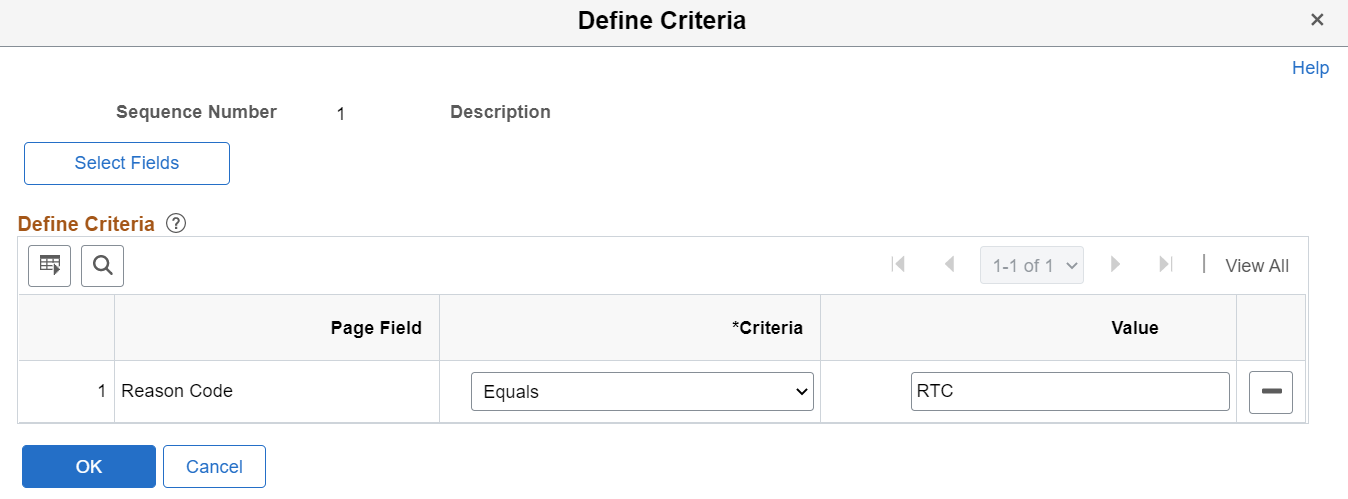Close the Define Criteria dialog
The width and height of the screenshot is (1348, 499).
(x=1317, y=20)
